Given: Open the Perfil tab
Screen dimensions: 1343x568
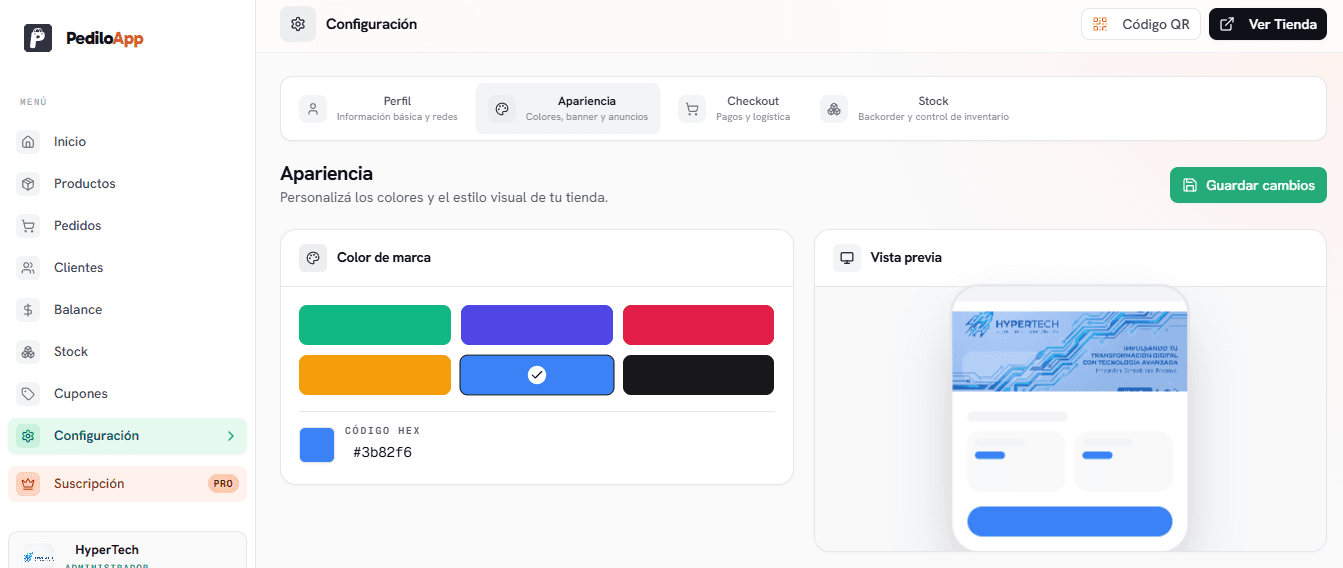Looking at the screenshot, I should click(379, 108).
